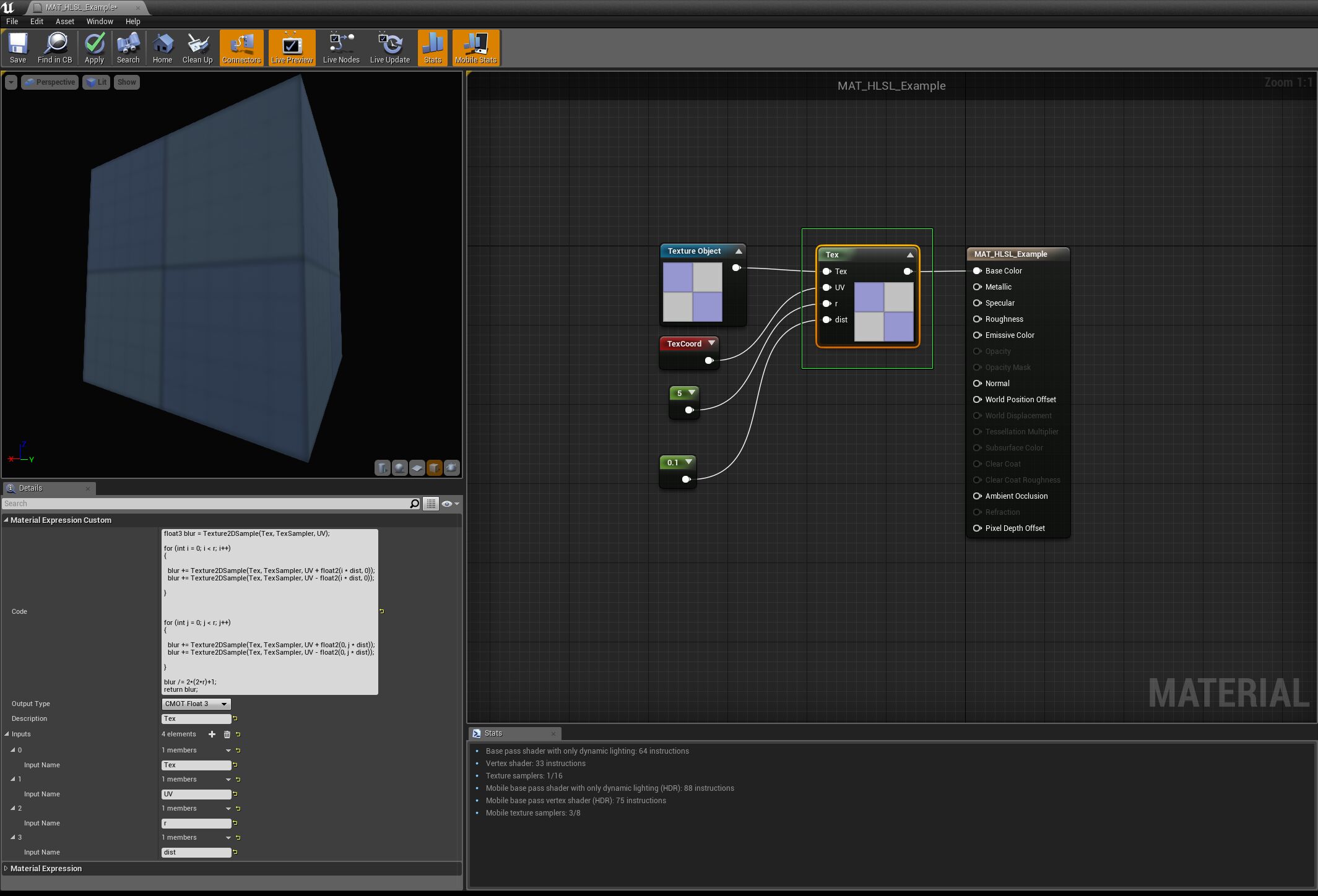Set preview mesh to cylinder primitive
The width and height of the screenshot is (1318, 896).
[x=382, y=468]
